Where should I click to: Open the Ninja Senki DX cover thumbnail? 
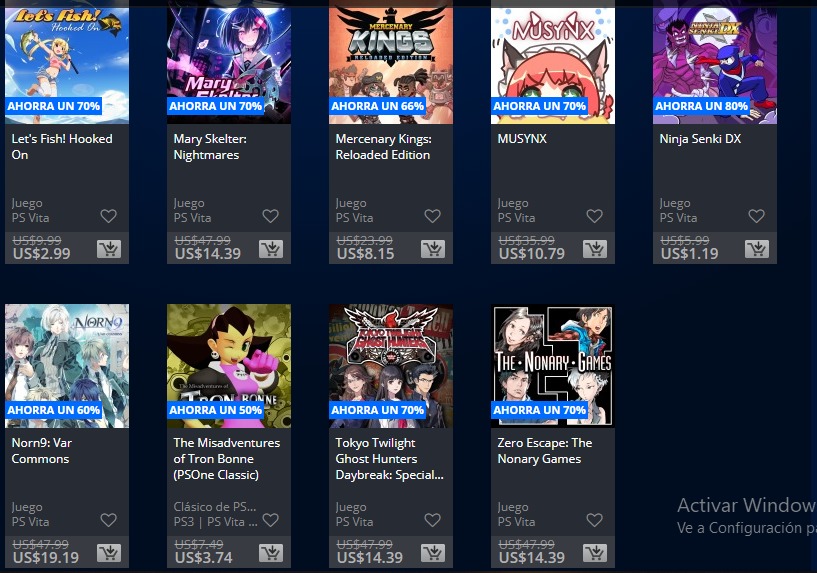[715, 63]
